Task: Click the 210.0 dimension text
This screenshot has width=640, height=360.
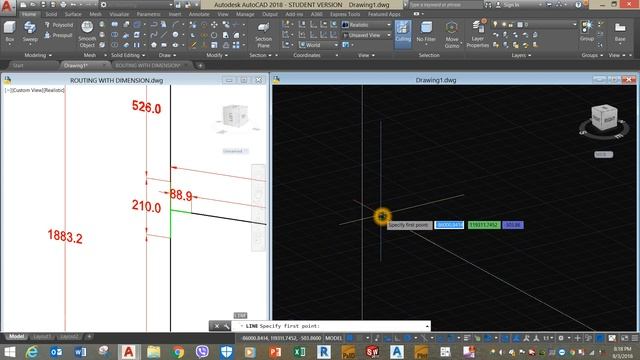Action: coord(146,206)
